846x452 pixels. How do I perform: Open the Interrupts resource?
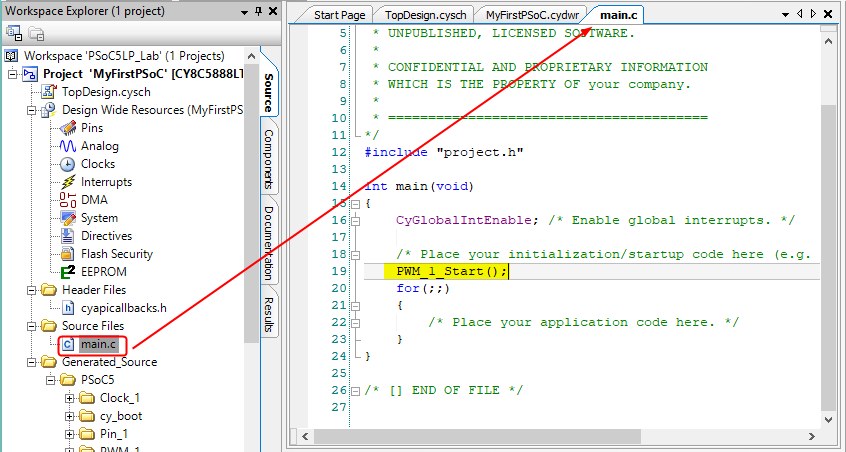[x=105, y=182]
